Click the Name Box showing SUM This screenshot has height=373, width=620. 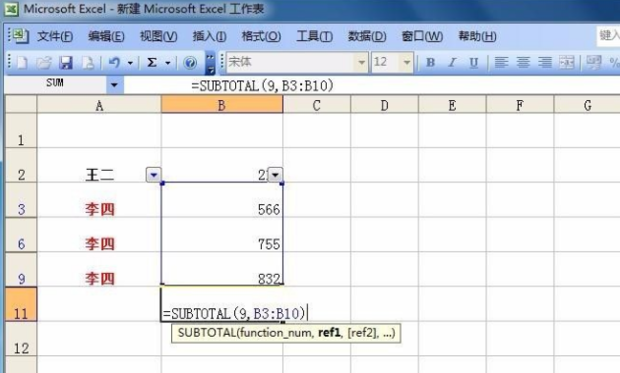[55, 84]
